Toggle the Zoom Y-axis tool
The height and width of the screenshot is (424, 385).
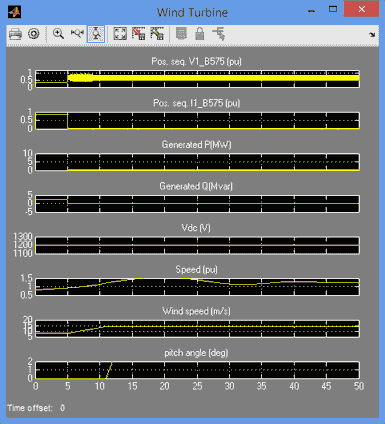96,34
